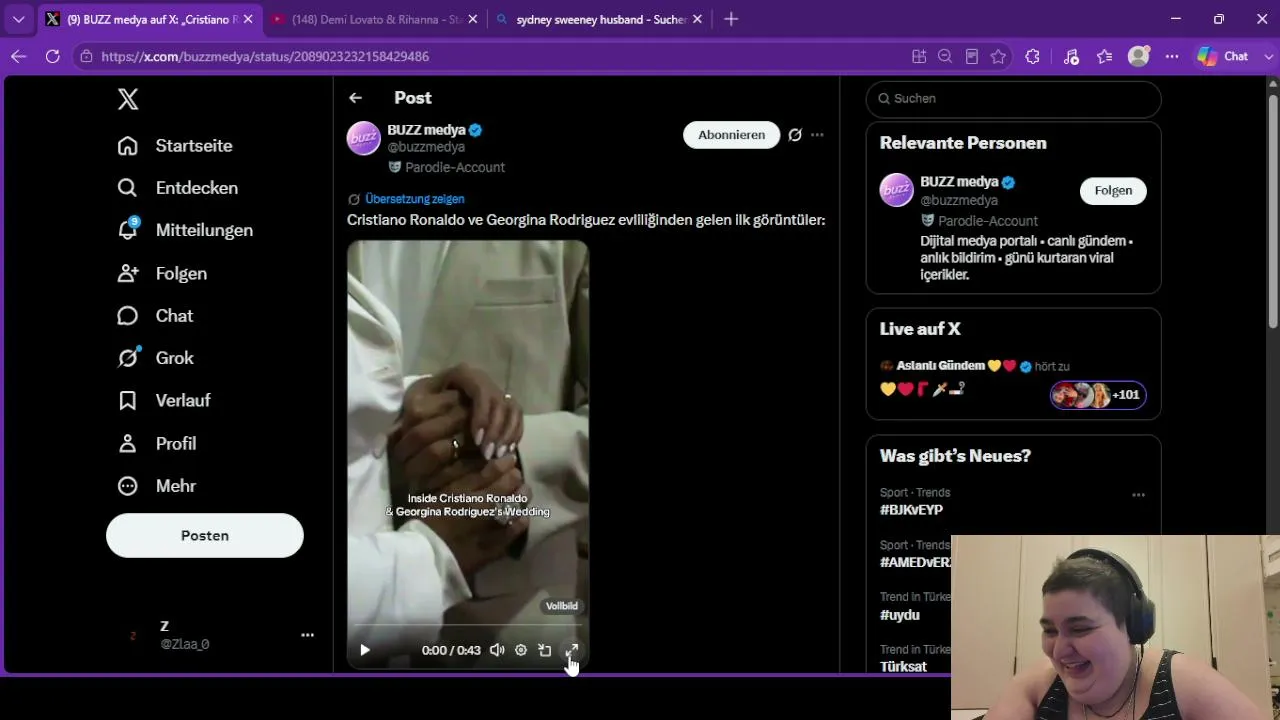Open a new browser tab

[x=731, y=19]
